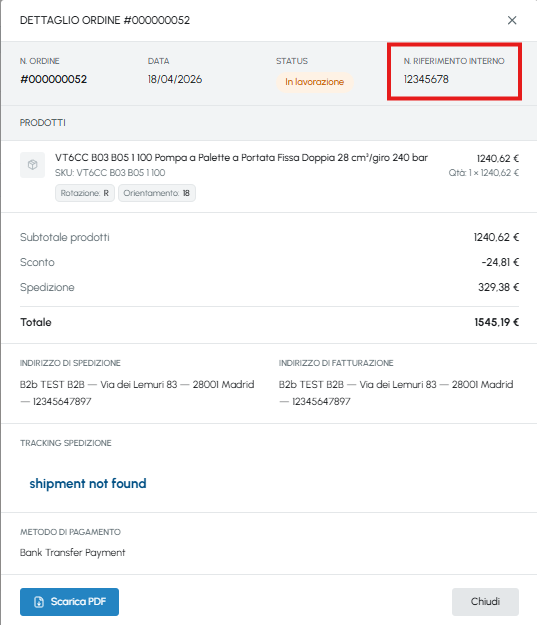Click the 'shipment not found' tracking message
The height and width of the screenshot is (625, 537).
[88, 483]
